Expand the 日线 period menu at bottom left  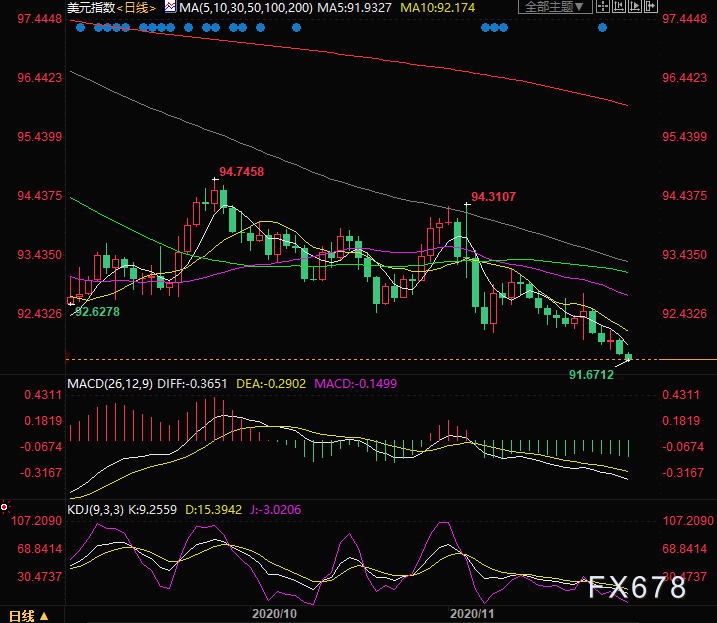tap(21, 615)
